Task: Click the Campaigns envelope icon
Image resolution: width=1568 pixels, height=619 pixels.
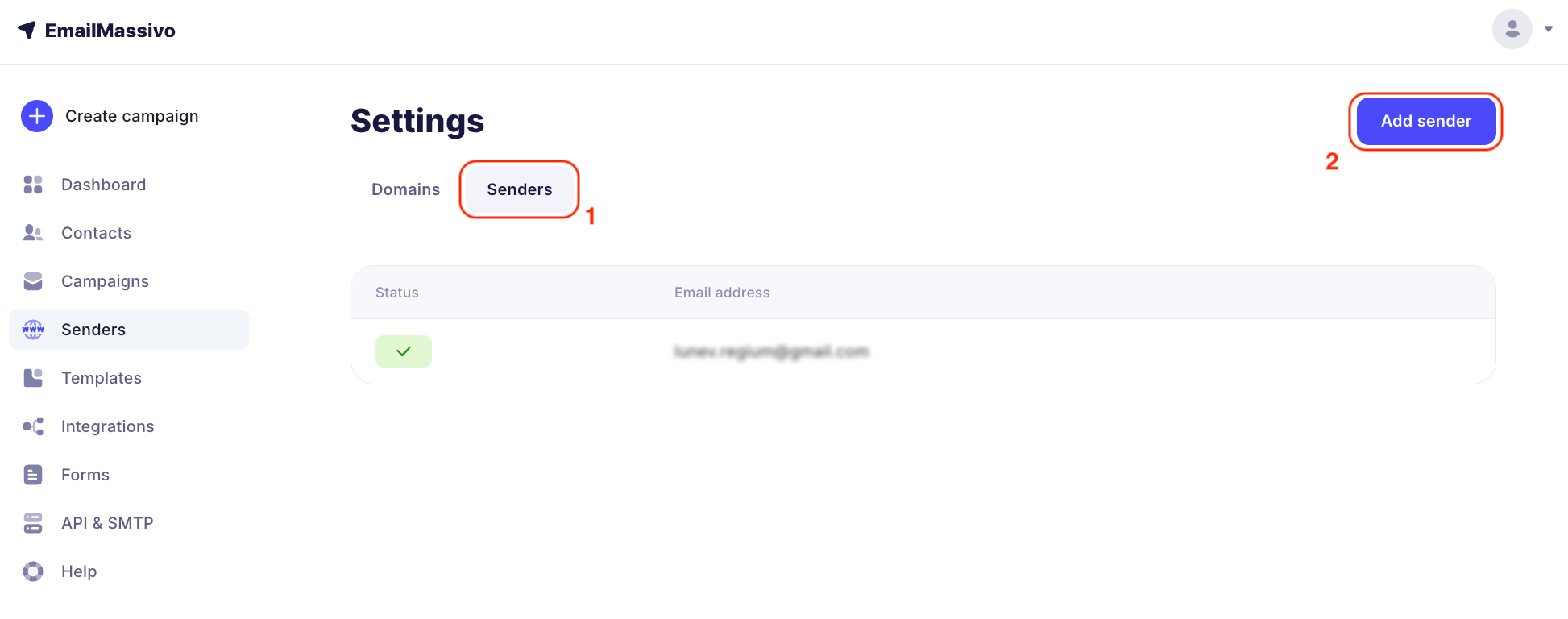Action: coord(33,281)
